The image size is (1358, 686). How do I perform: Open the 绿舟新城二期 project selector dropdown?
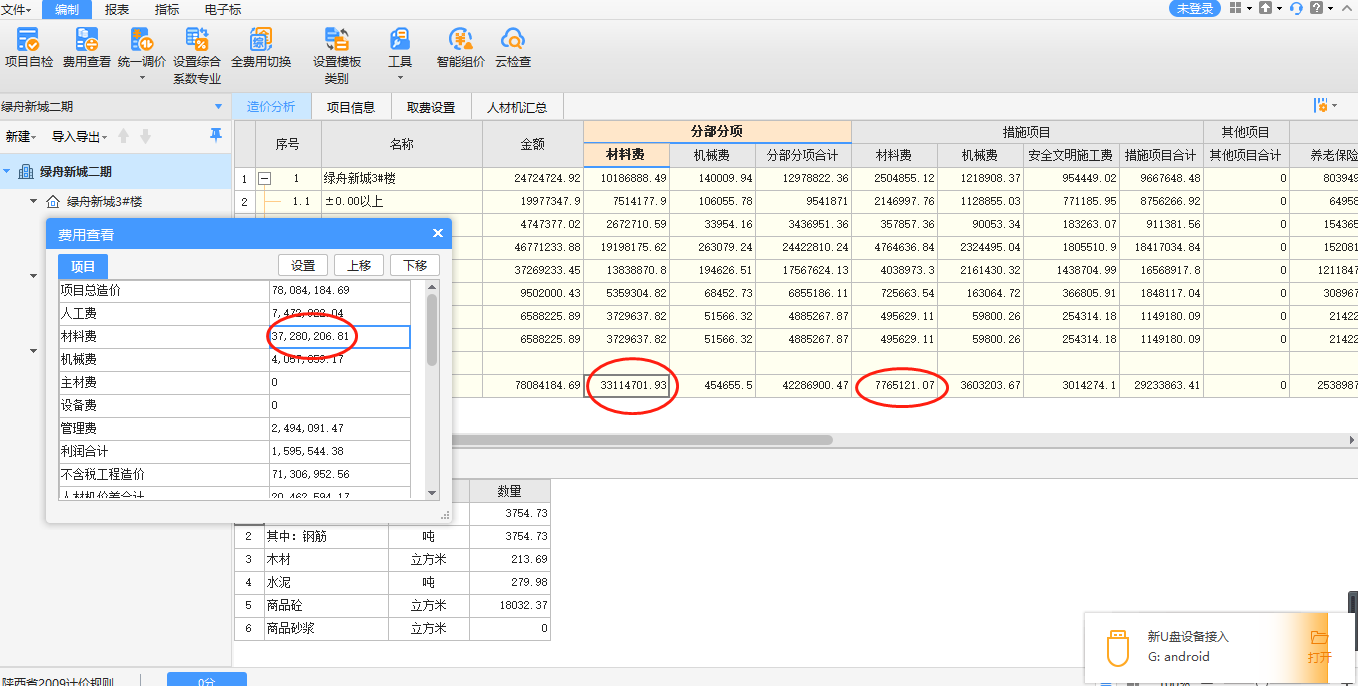[x=218, y=106]
